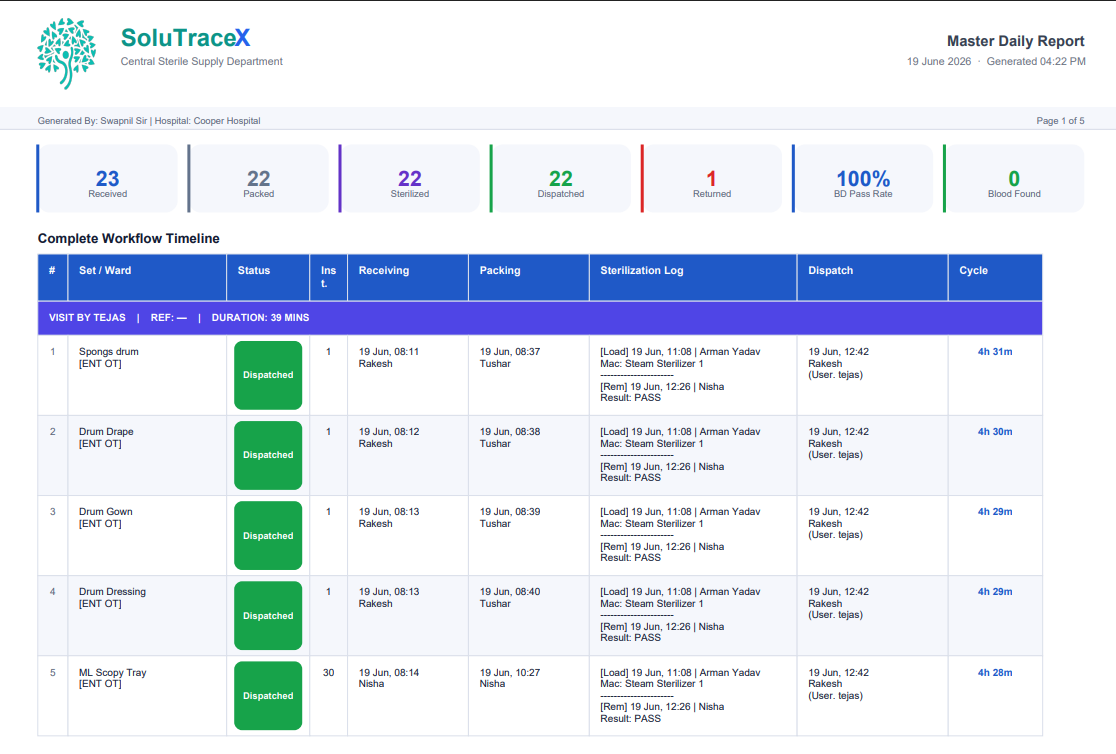Click the 1 Returned summary card
The image size is (1116, 754).
[712, 179]
